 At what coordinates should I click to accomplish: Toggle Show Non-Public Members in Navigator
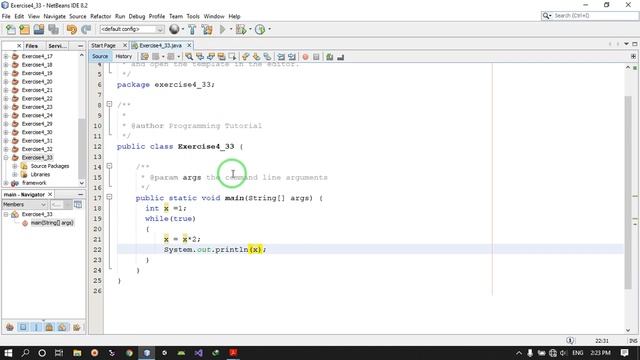click(x=49, y=327)
